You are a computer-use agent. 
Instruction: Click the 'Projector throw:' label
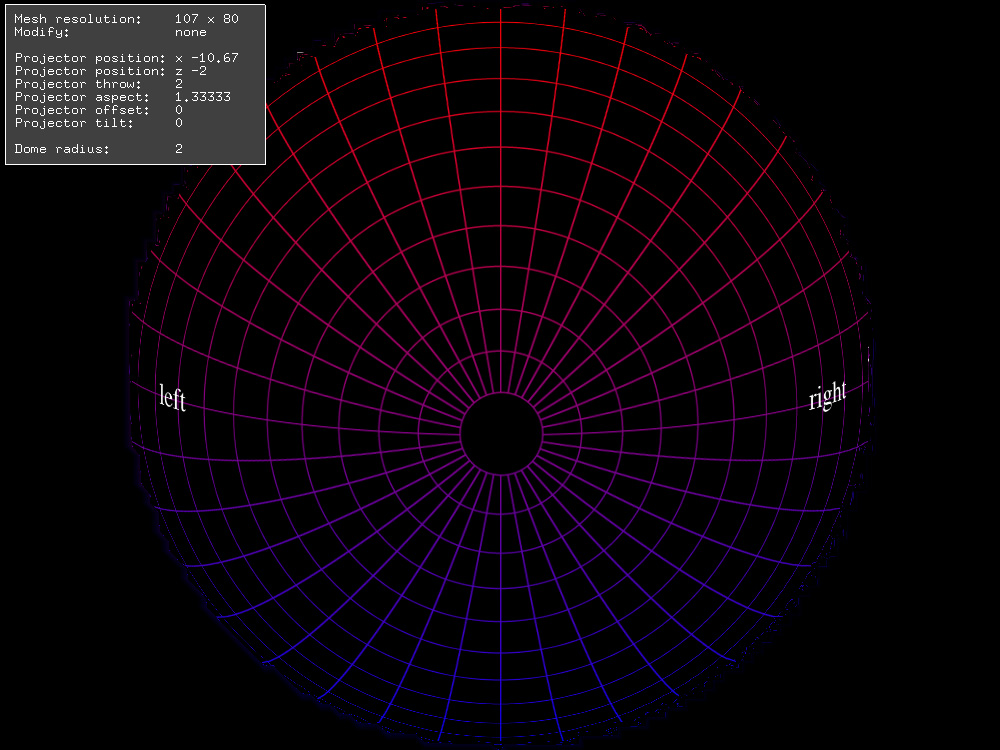tap(78, 84)
